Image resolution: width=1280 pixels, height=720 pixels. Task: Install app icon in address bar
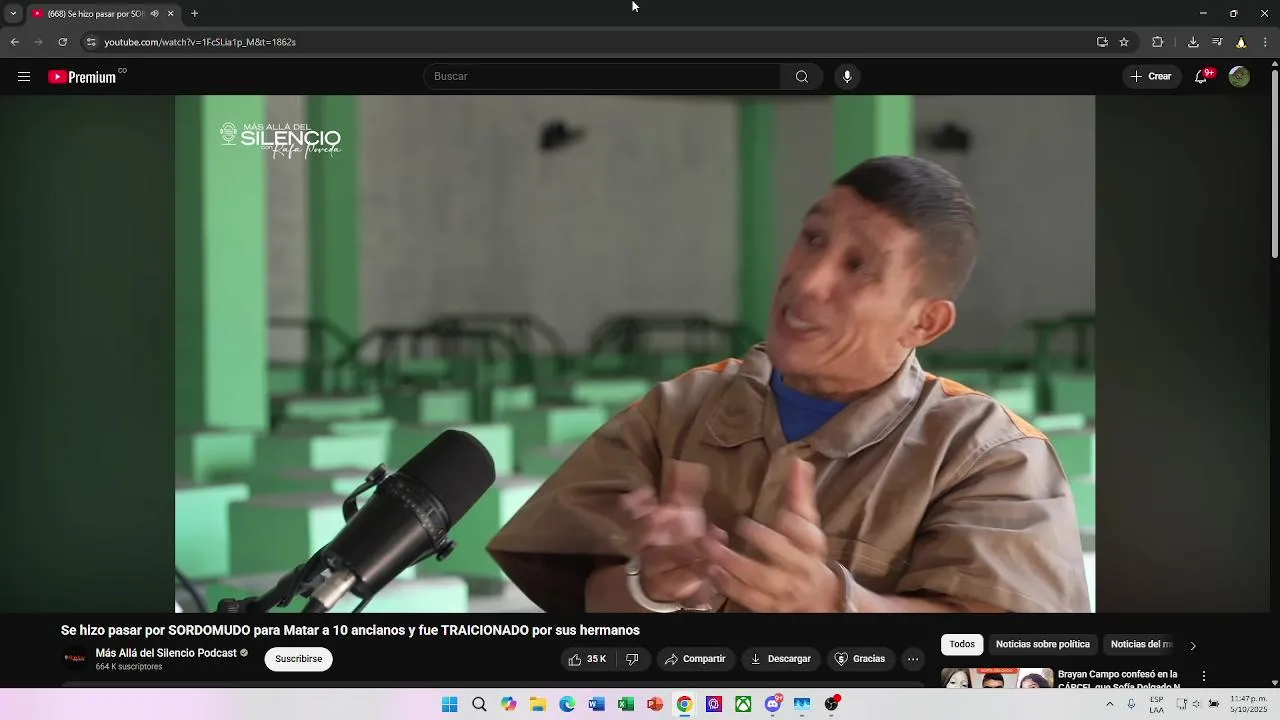tap(1102, 42)
